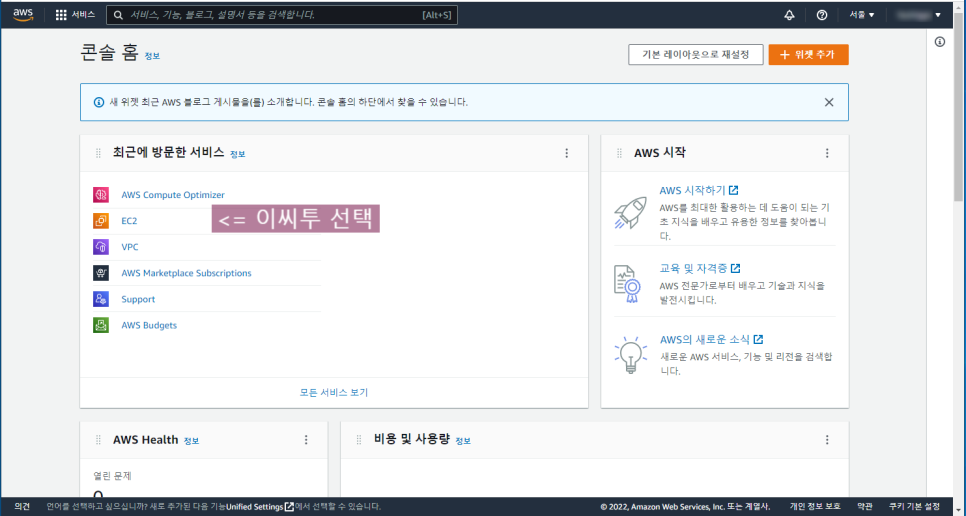Image resolution: width=966 pixels, height=516 pixels.
Task: Click the 위젯 추가 button
Action: pos(808,55)
